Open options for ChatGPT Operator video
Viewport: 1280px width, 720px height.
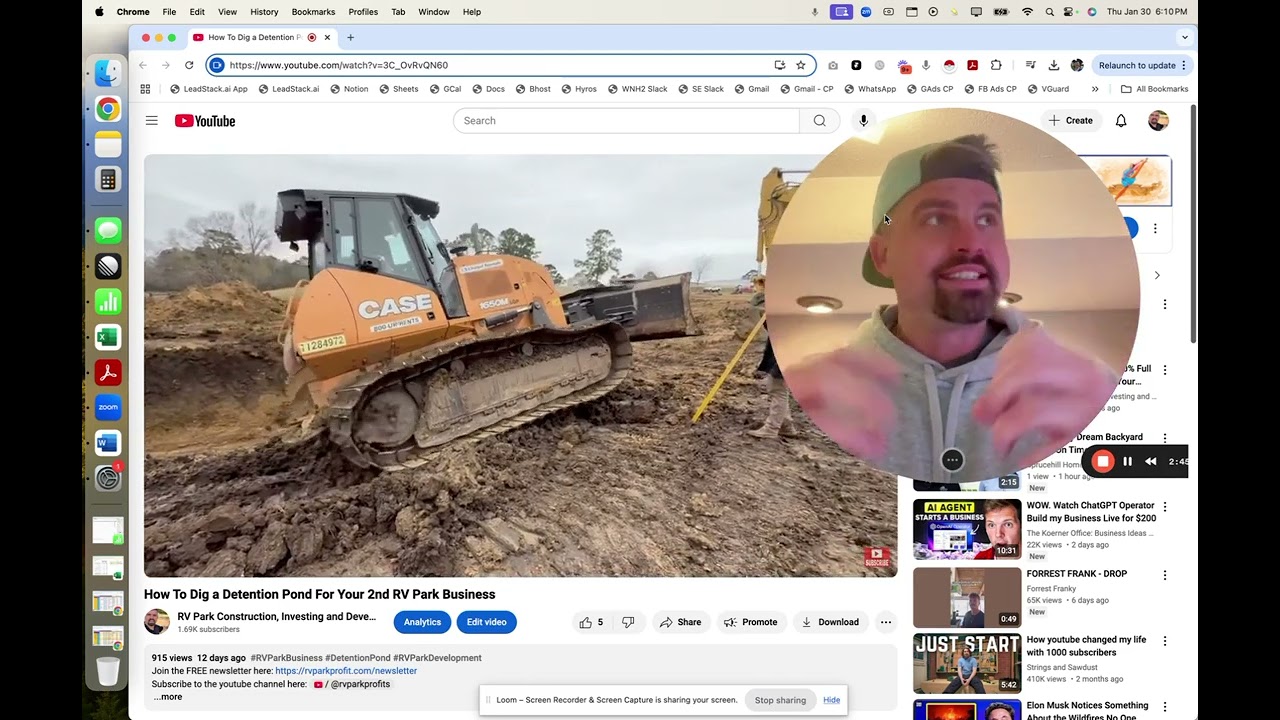click(x=1165, y=507)
